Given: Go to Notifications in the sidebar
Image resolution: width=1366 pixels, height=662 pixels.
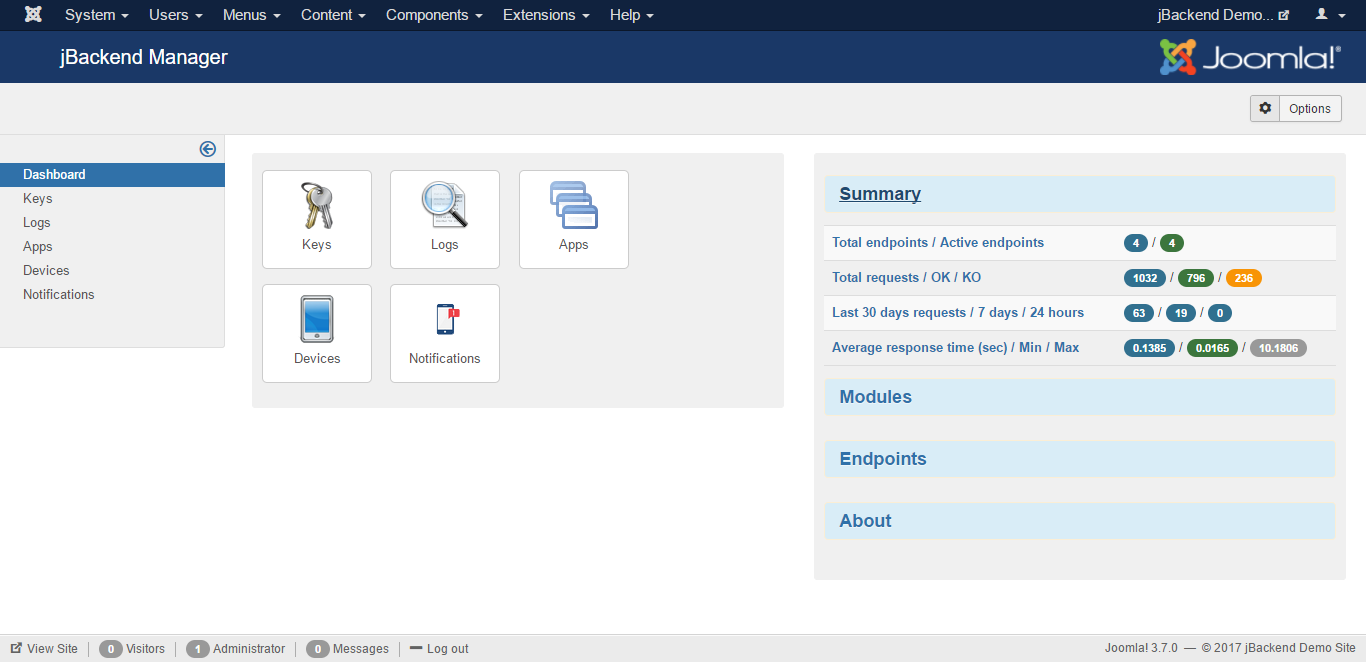Looking at the screenshot, I should 59,294.
